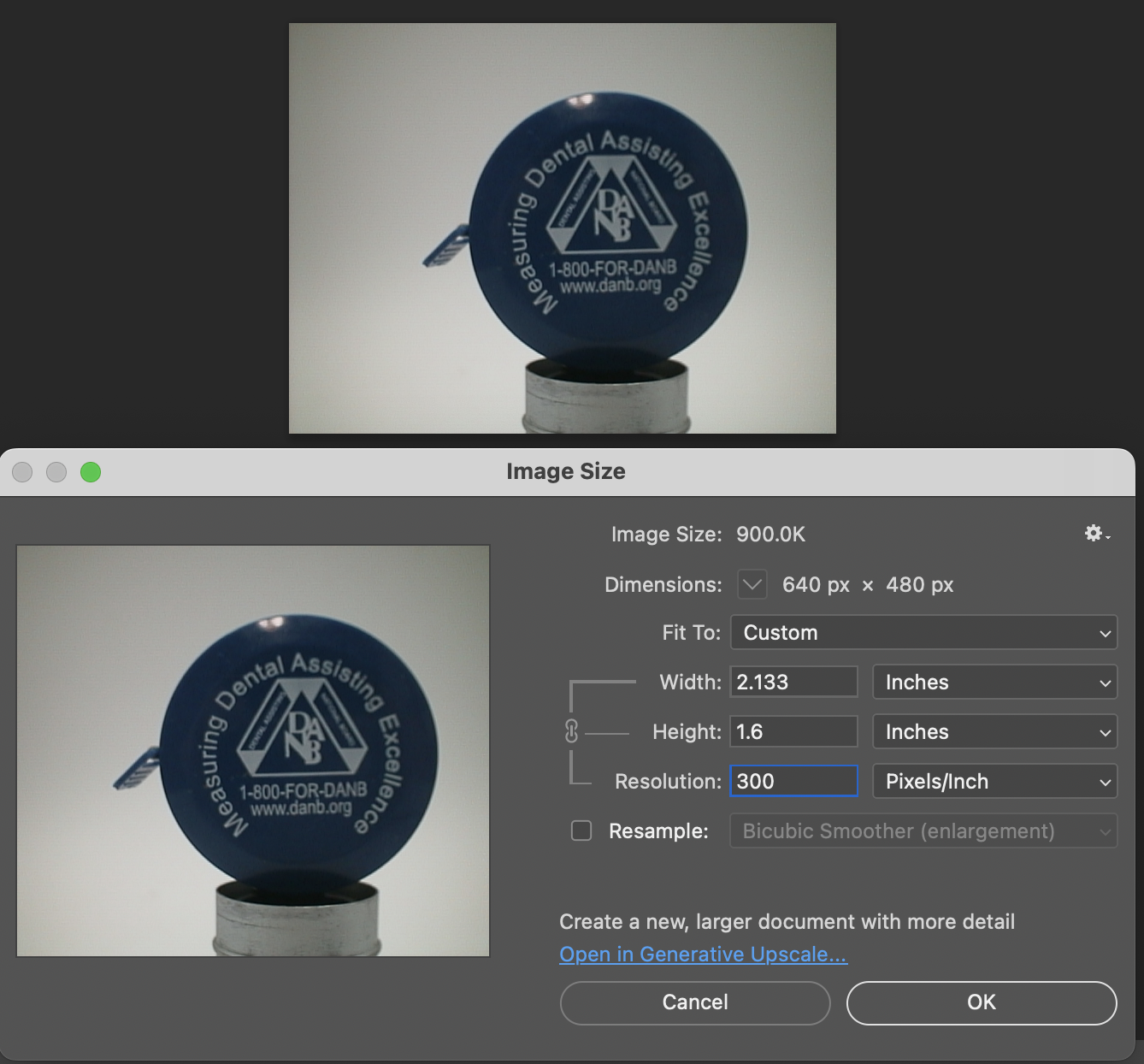Select the Width value input field
Viewport: 1144px width, 1064px height.
(793, 682)
